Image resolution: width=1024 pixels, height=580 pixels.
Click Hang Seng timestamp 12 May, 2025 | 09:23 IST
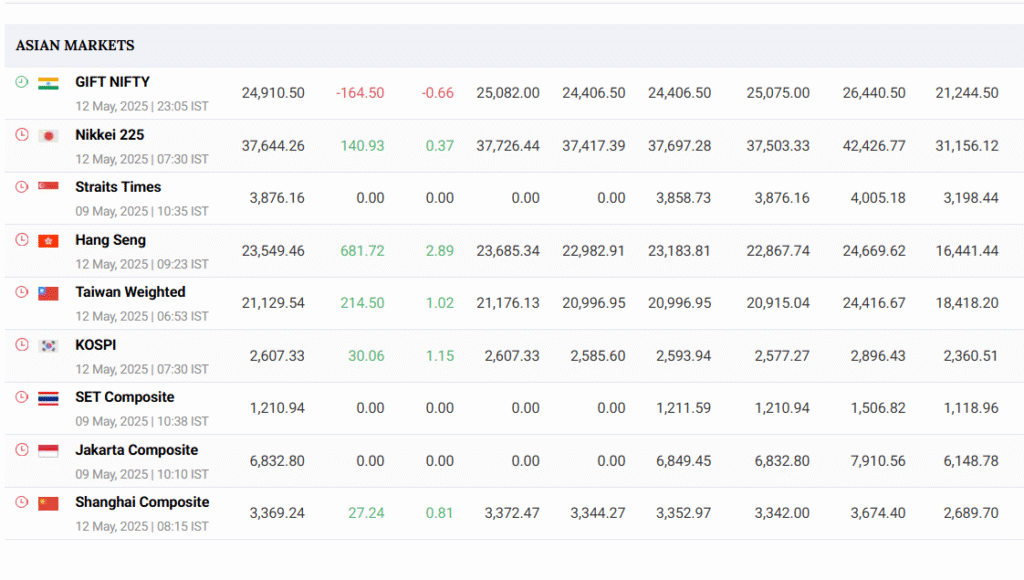click(142, 265)
